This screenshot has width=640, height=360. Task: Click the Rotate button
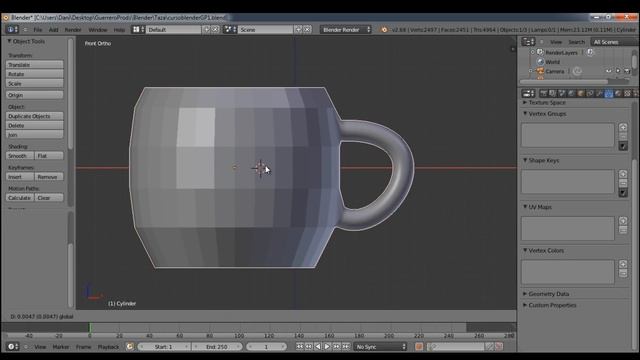coord(35,74)
